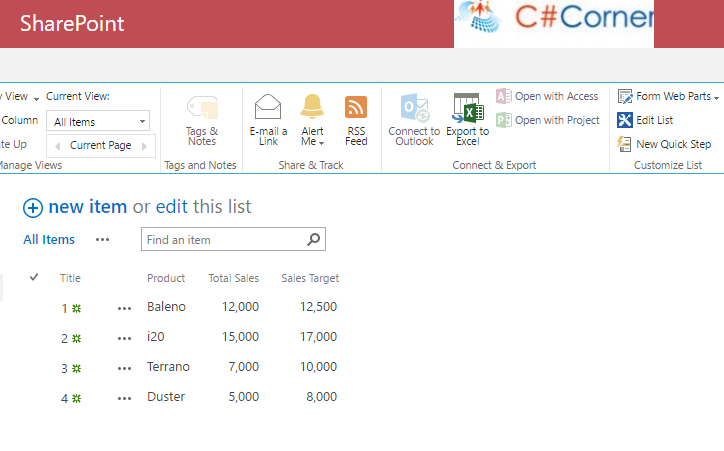Sort by the Total Sales column header

coord(233,278)
